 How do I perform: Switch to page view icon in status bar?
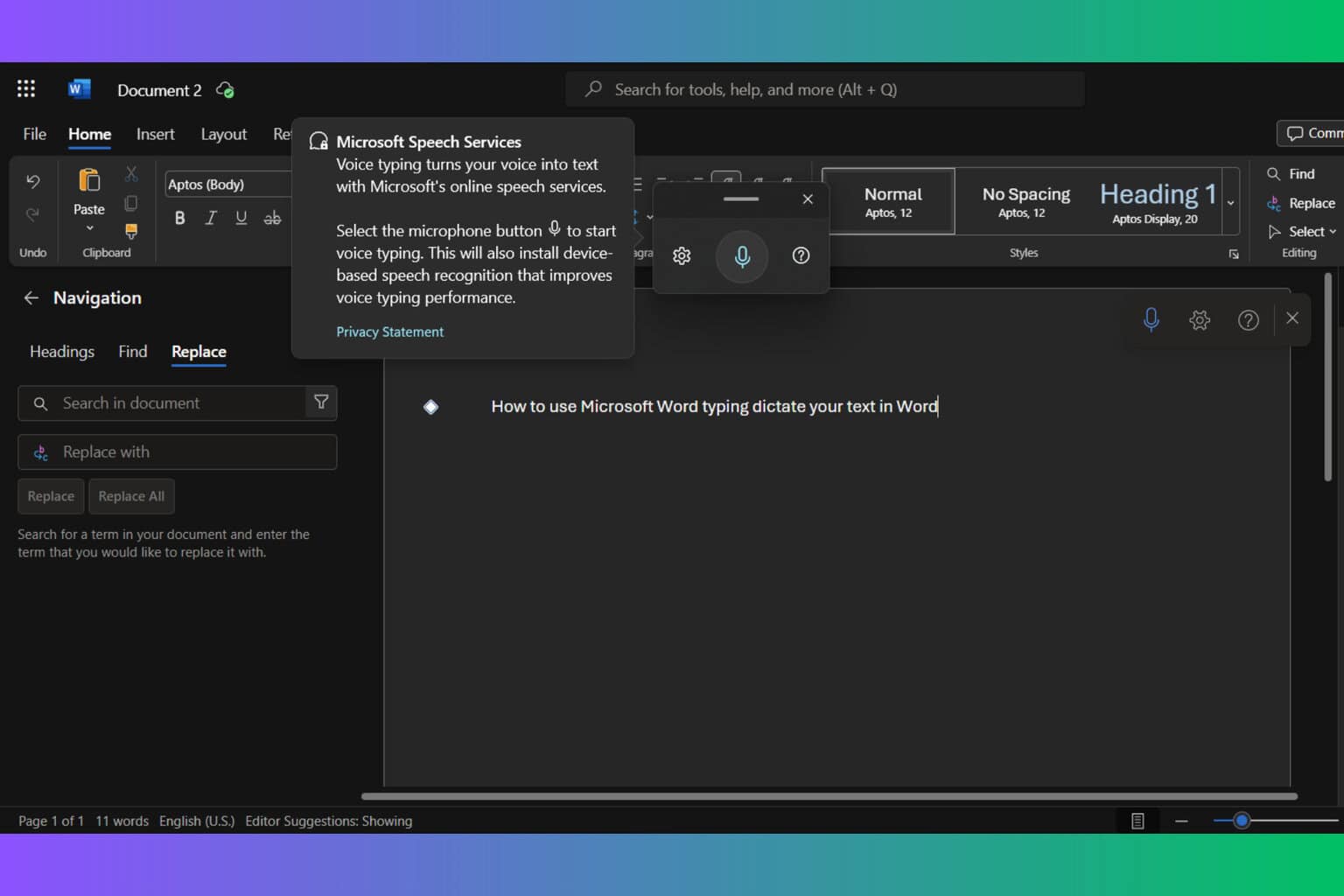coord(1137,821)
